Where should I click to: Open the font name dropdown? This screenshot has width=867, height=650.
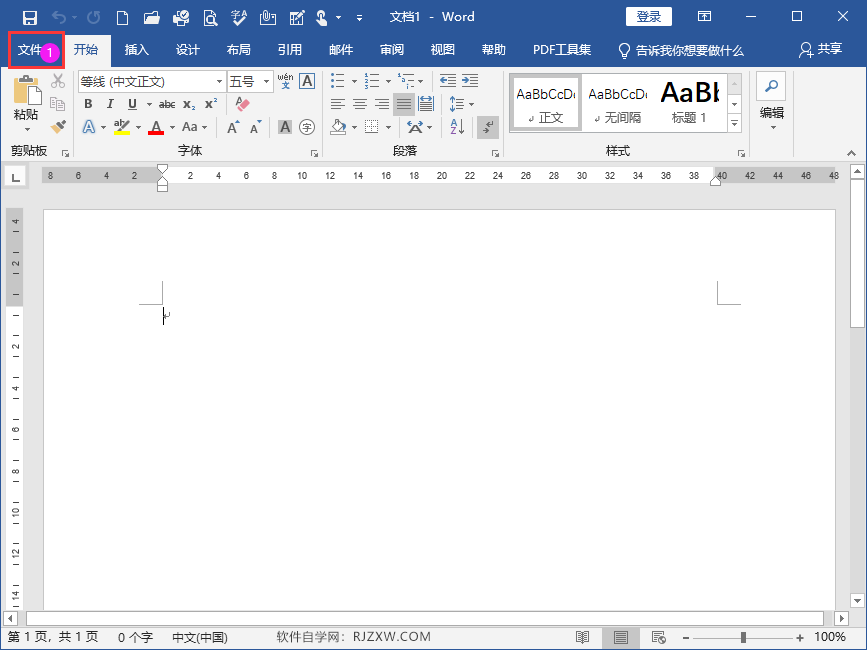(220, 82)
